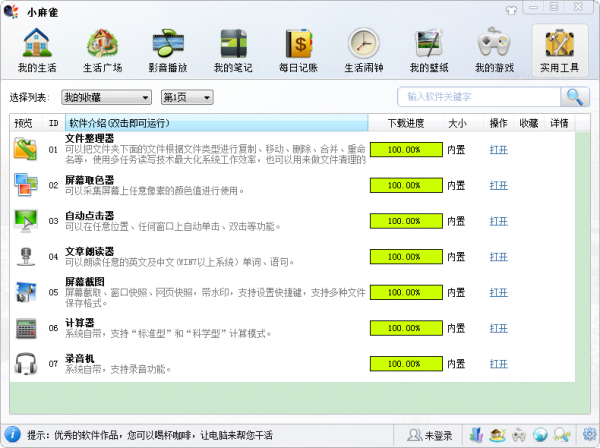Click the gamepad icon in status bar

[519, 435]
